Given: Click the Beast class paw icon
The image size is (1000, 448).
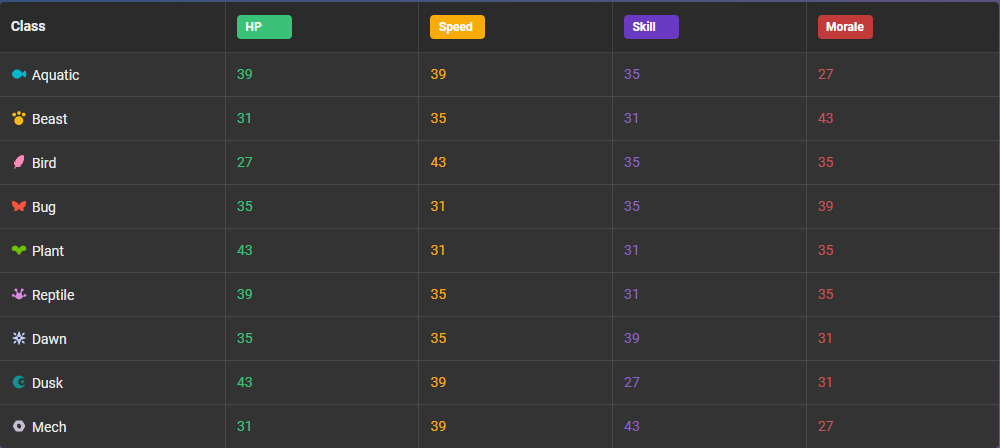Looking at the screenshot, I should click(18, 119).
